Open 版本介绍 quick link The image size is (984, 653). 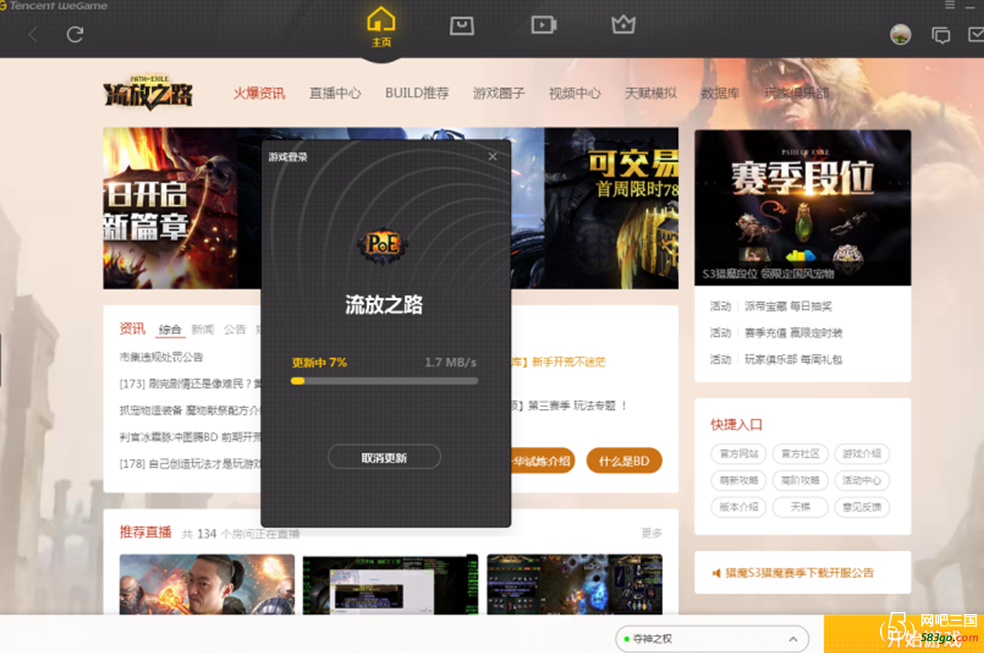coord(739,507)
